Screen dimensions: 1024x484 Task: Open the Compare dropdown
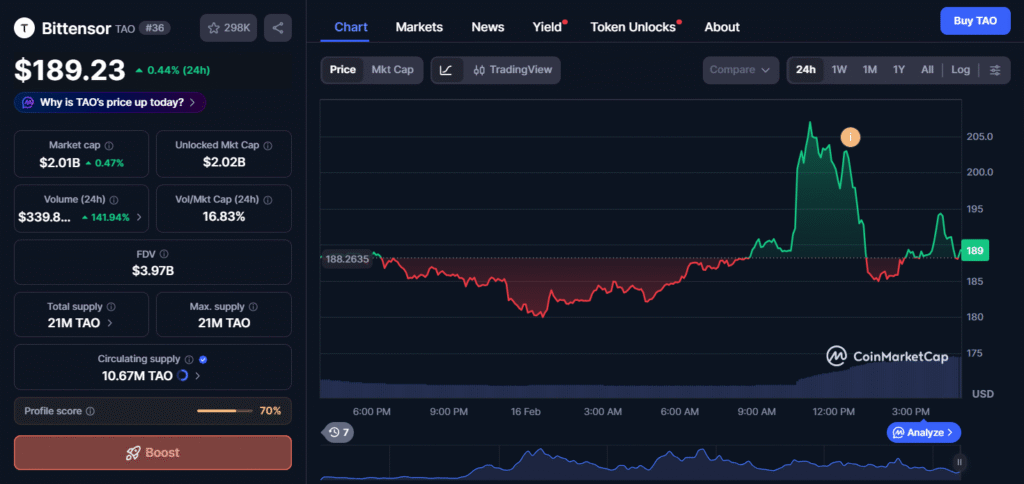740,70
